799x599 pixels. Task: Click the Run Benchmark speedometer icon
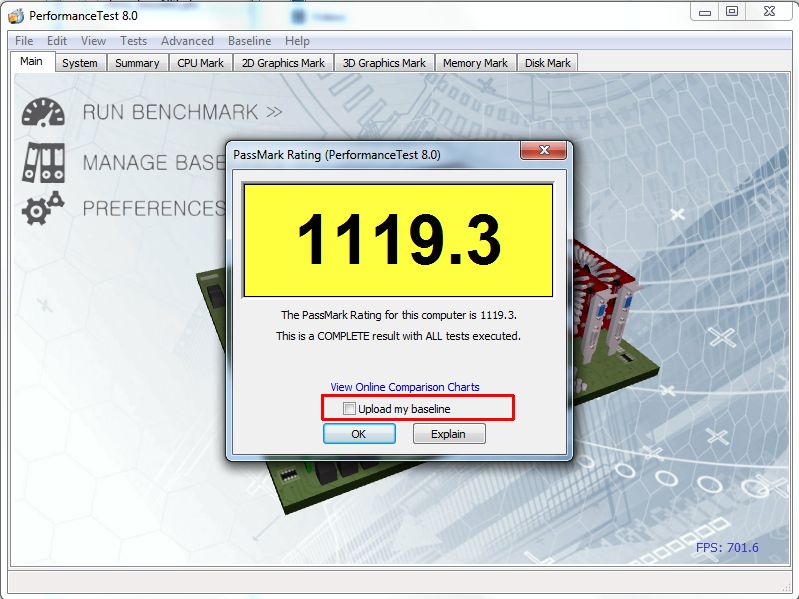coord(43,112)
